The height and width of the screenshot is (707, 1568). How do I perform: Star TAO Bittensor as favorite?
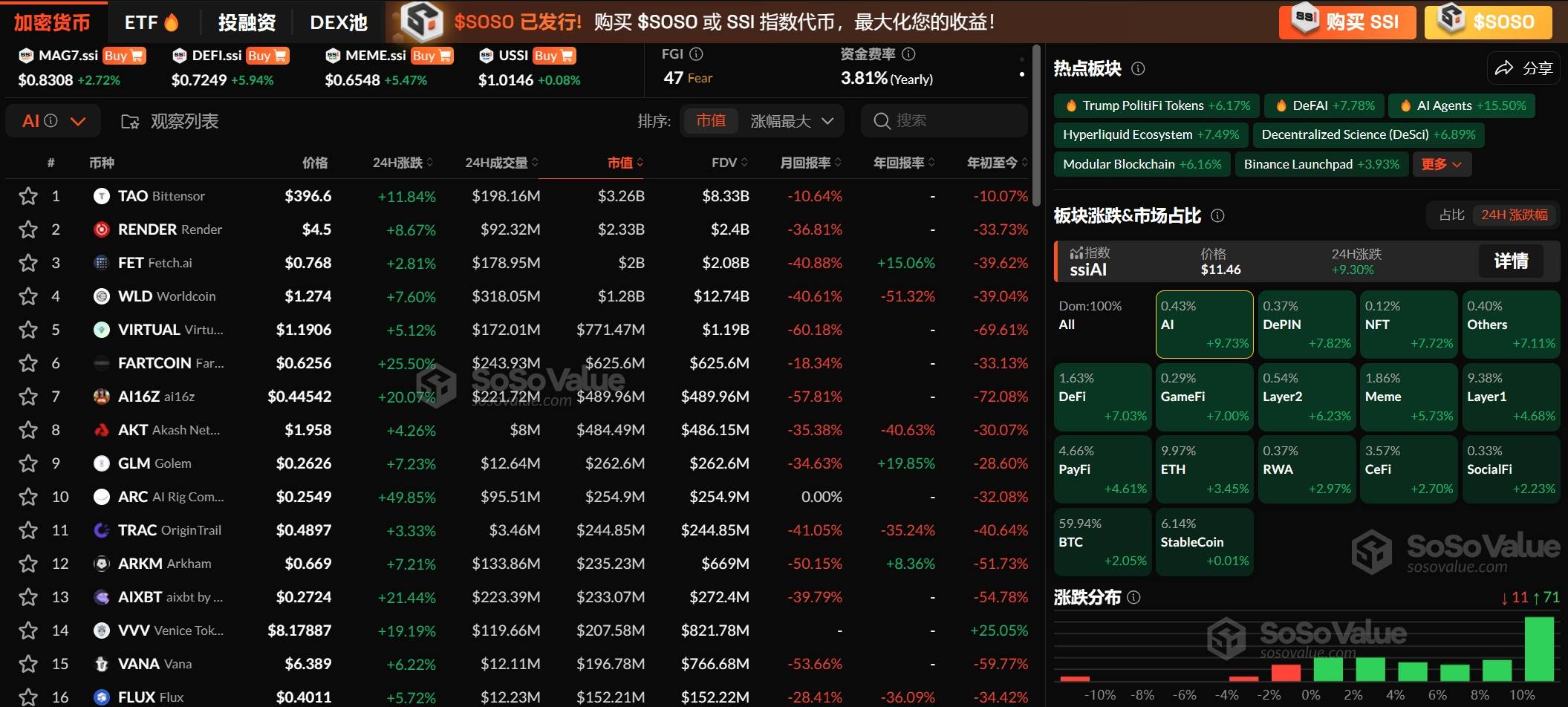click(28, 196)
